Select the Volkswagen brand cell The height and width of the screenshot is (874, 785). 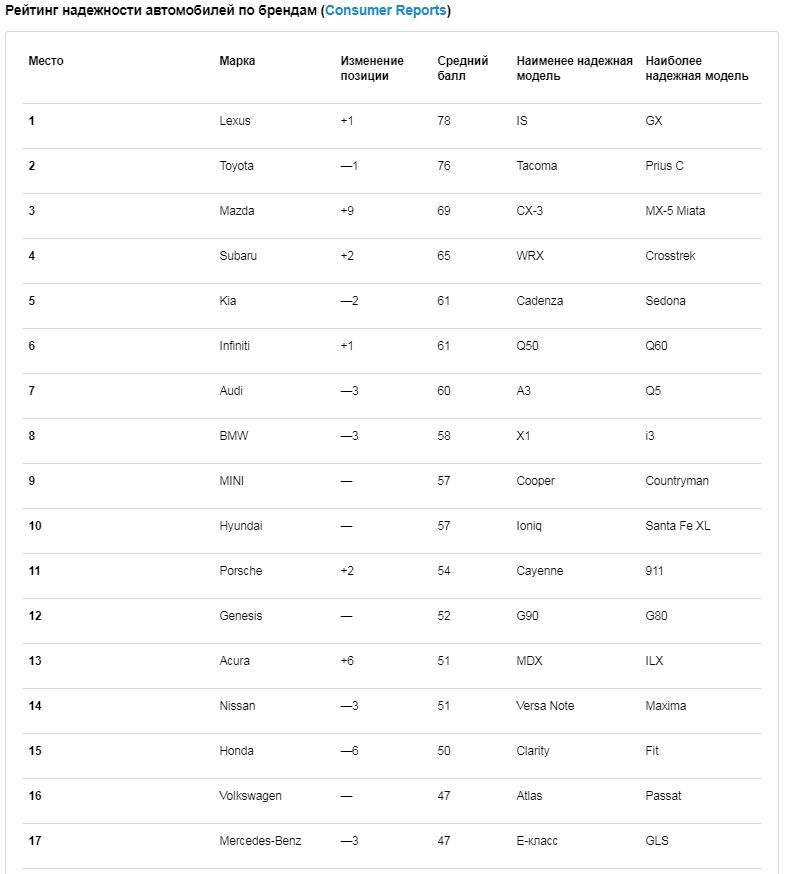coord(250,796)
